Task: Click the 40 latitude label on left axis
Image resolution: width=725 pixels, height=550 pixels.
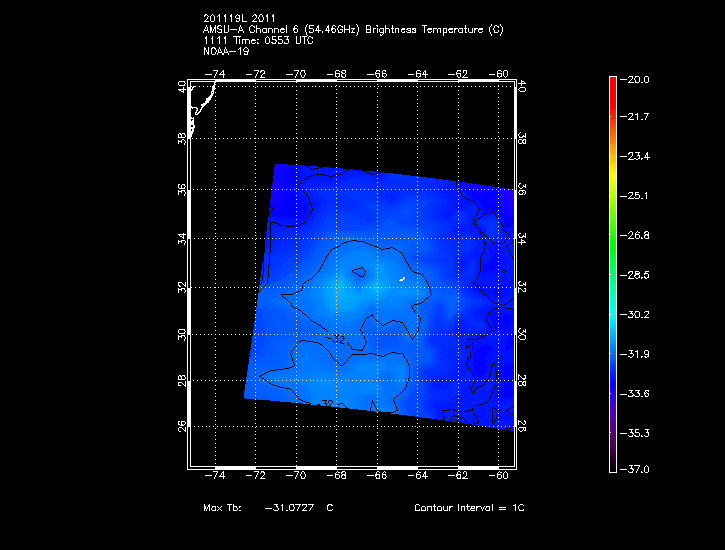Action: [182, 88]
